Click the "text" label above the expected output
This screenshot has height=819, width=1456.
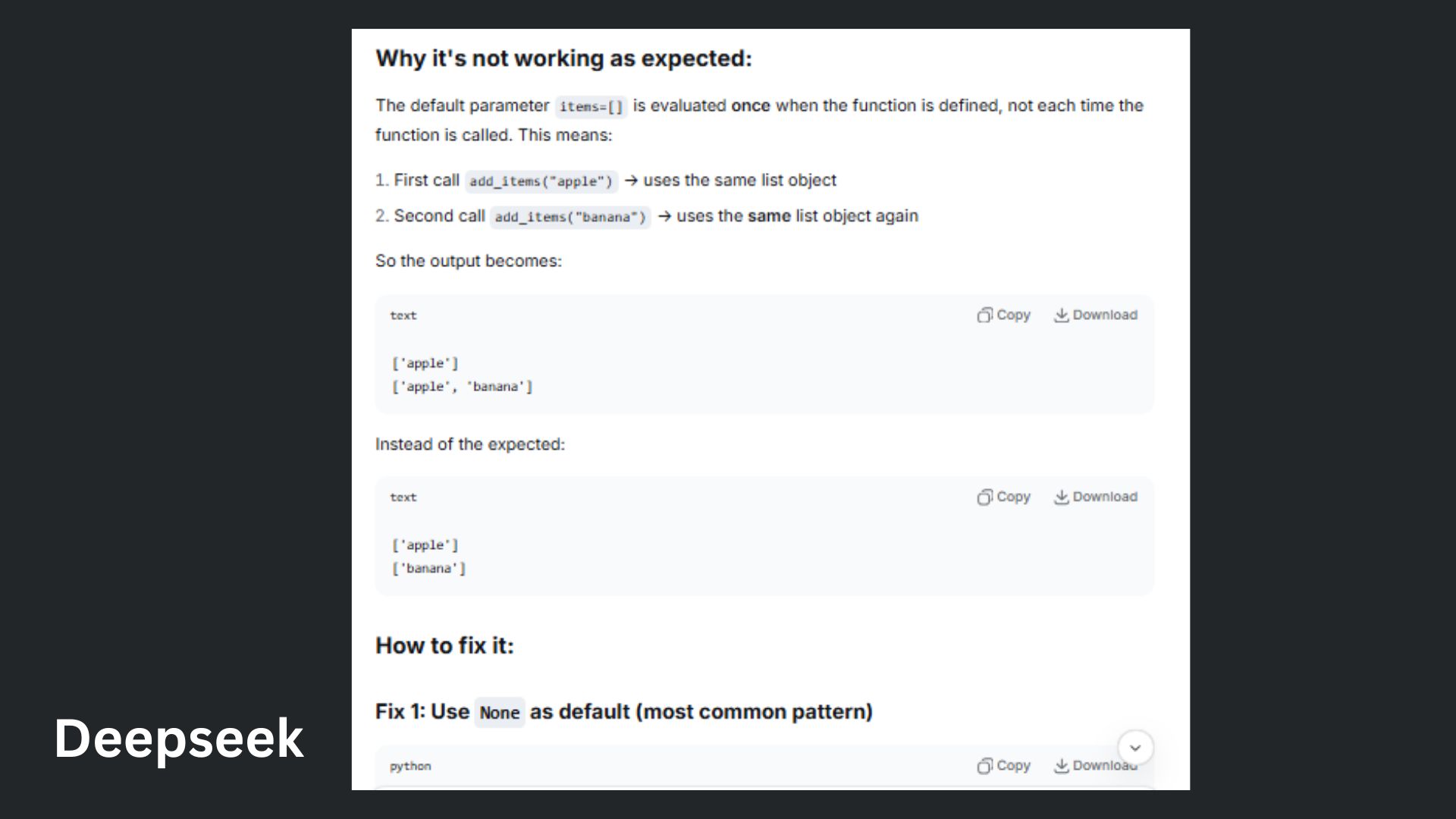[x=403, y=497]
